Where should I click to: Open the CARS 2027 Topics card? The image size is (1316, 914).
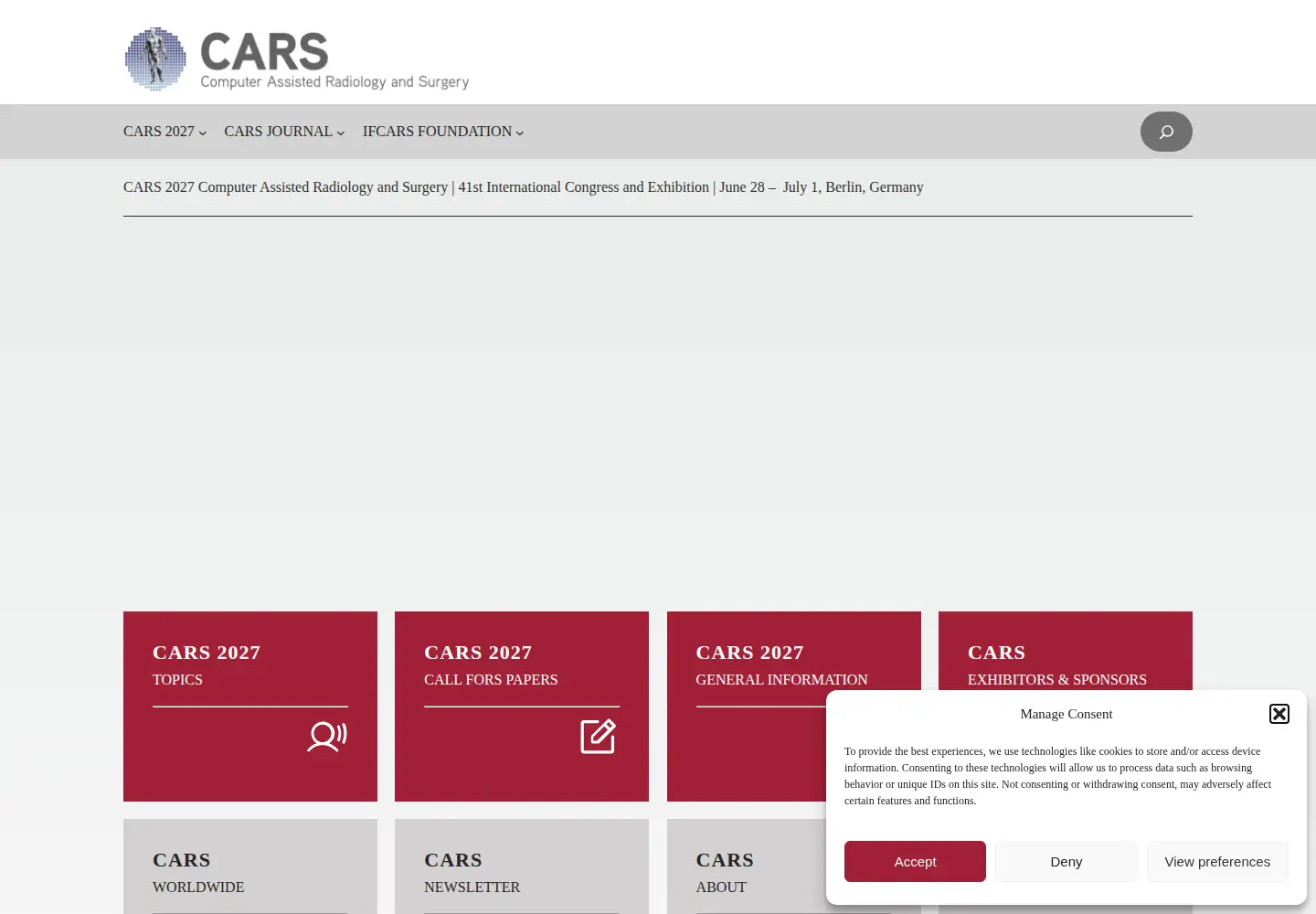pyautogui.click(x=250, y=707)
